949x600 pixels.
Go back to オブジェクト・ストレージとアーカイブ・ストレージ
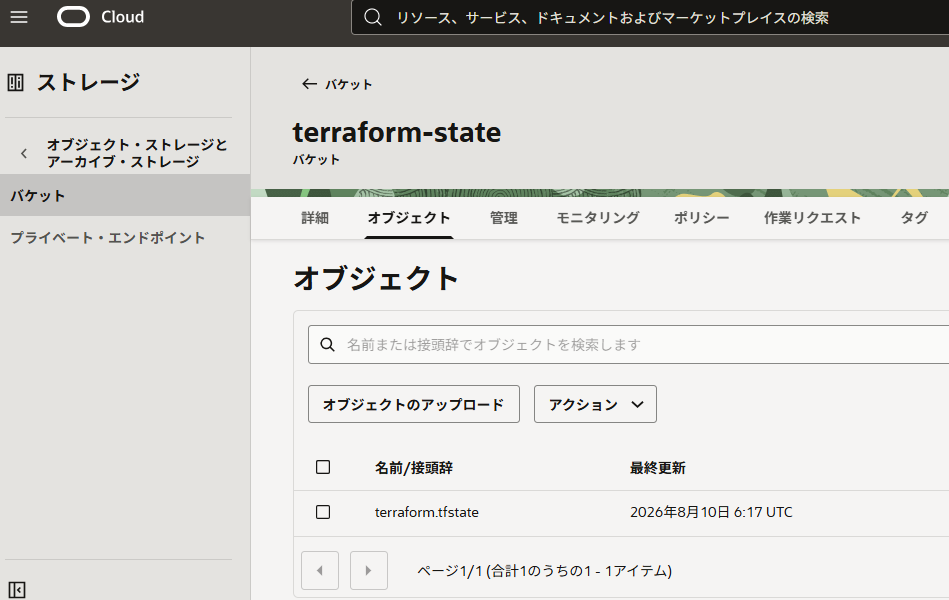137,153
